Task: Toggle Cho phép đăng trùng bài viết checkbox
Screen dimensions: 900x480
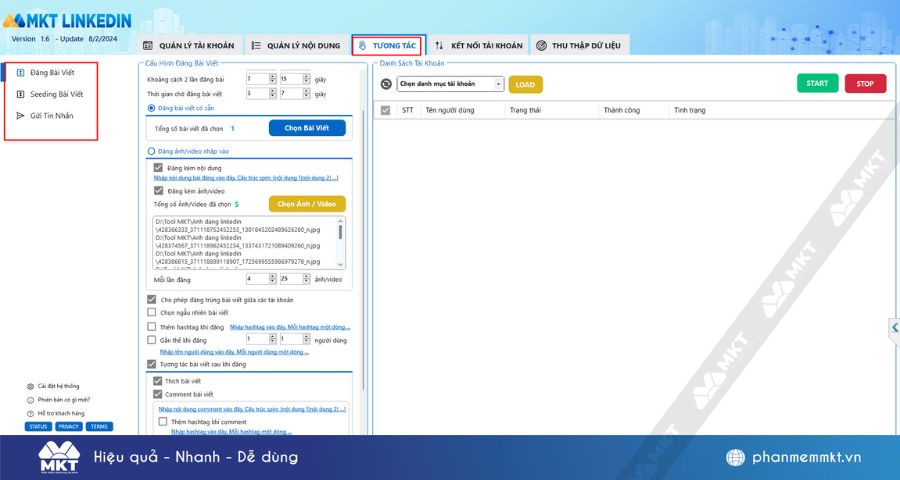Action: 152,300
